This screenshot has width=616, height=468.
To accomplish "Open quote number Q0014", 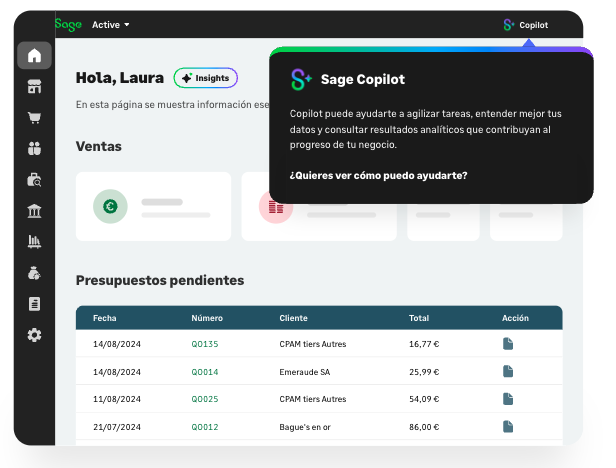I will point(204,371).
